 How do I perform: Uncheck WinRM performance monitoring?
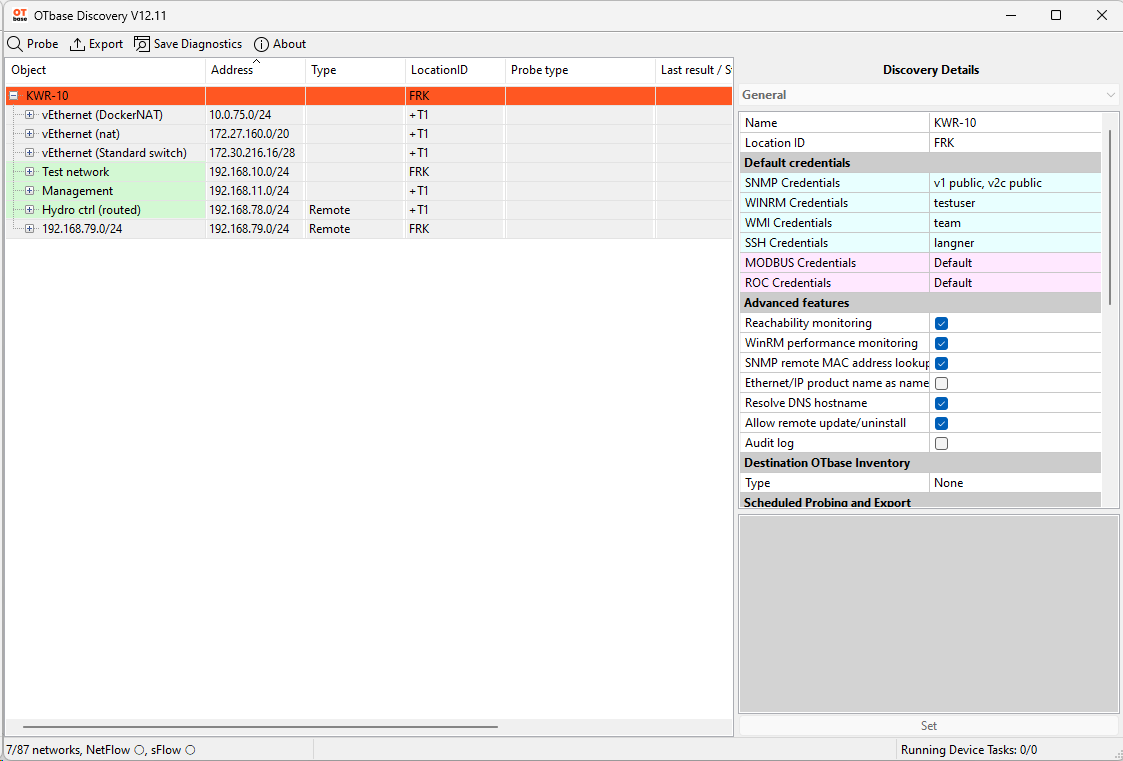pos(941,343)
